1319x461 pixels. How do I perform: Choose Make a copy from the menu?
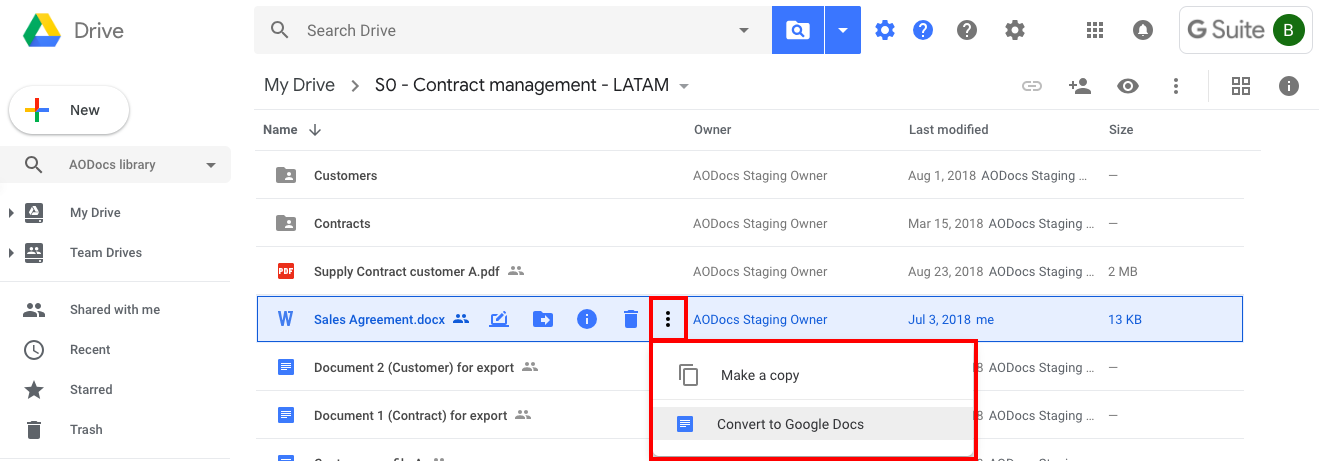tap(814, 375)
